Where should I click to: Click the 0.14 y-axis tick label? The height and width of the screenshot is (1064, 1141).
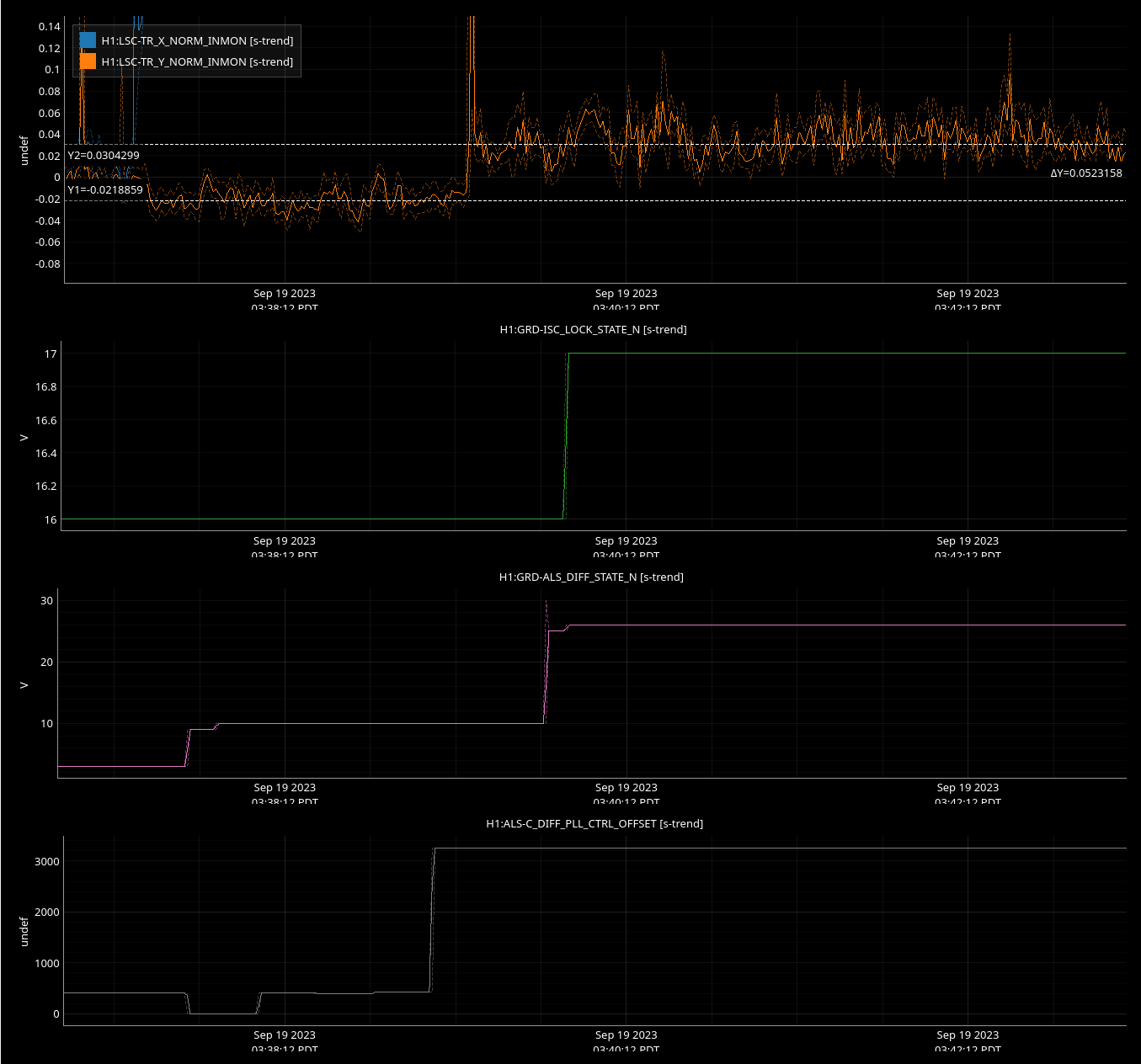click(x=50, y=27)
